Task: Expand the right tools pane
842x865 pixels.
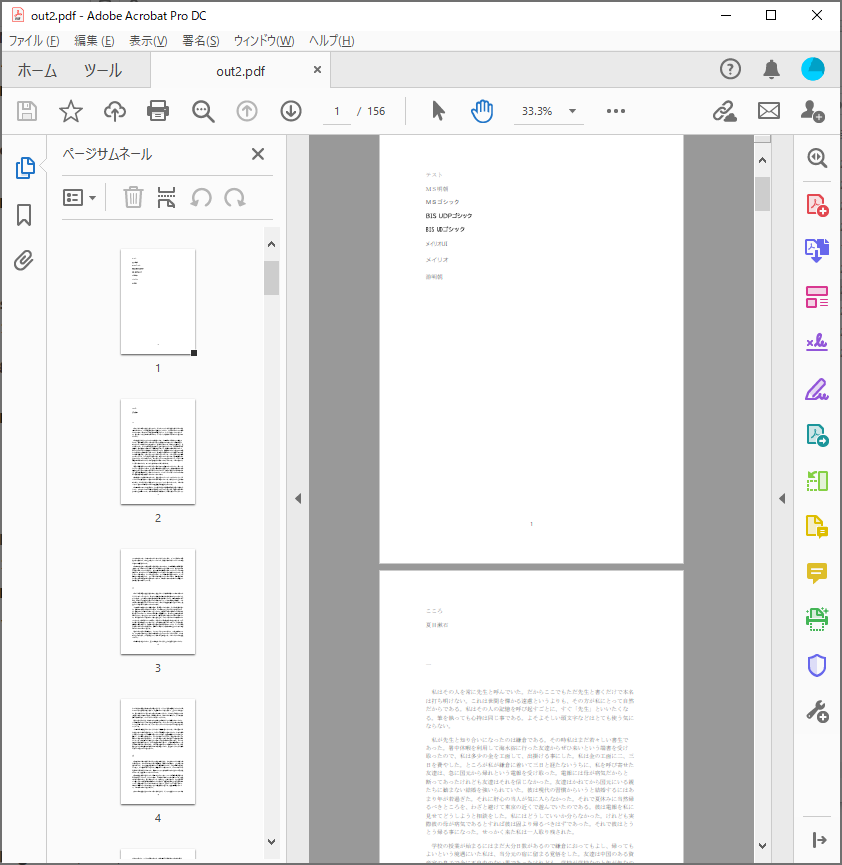Action: pyautogui.click(x=819, y=840)
